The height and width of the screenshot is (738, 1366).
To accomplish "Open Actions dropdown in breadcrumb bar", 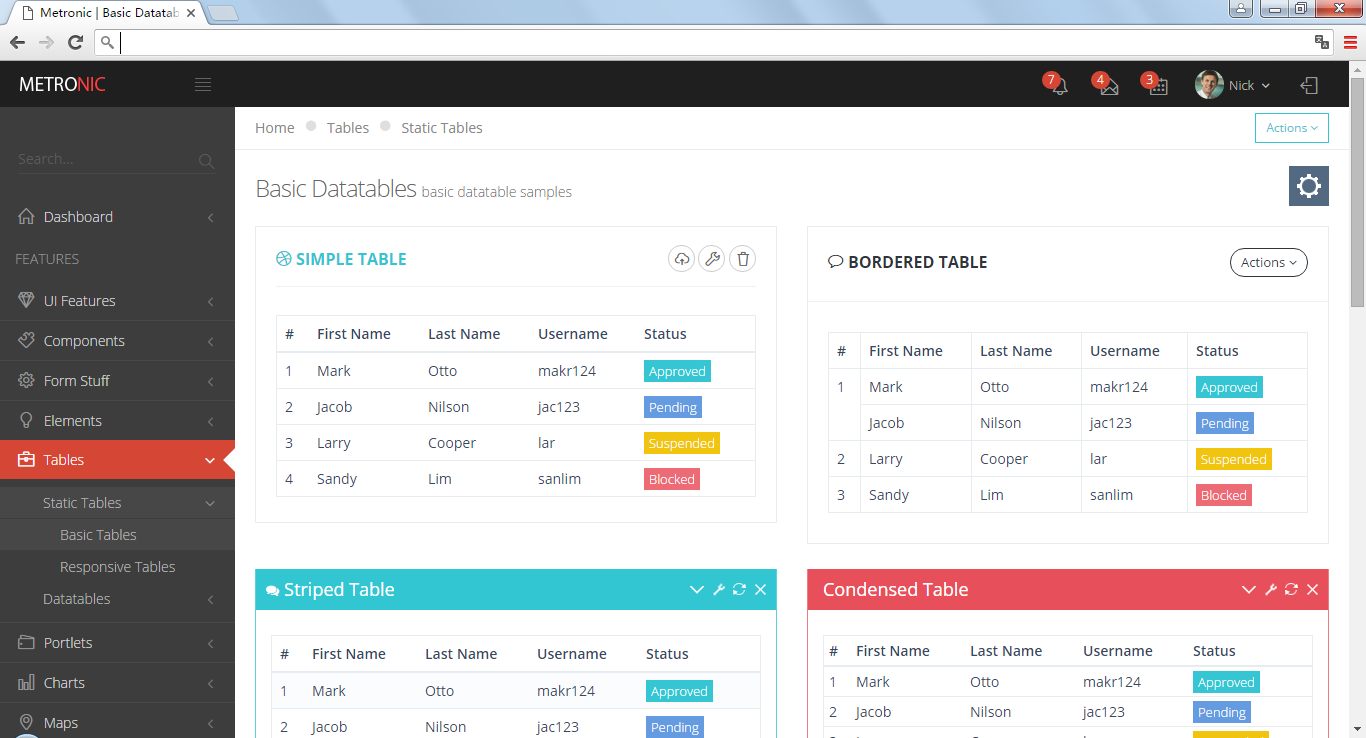I will click(x=1291, y=128).
